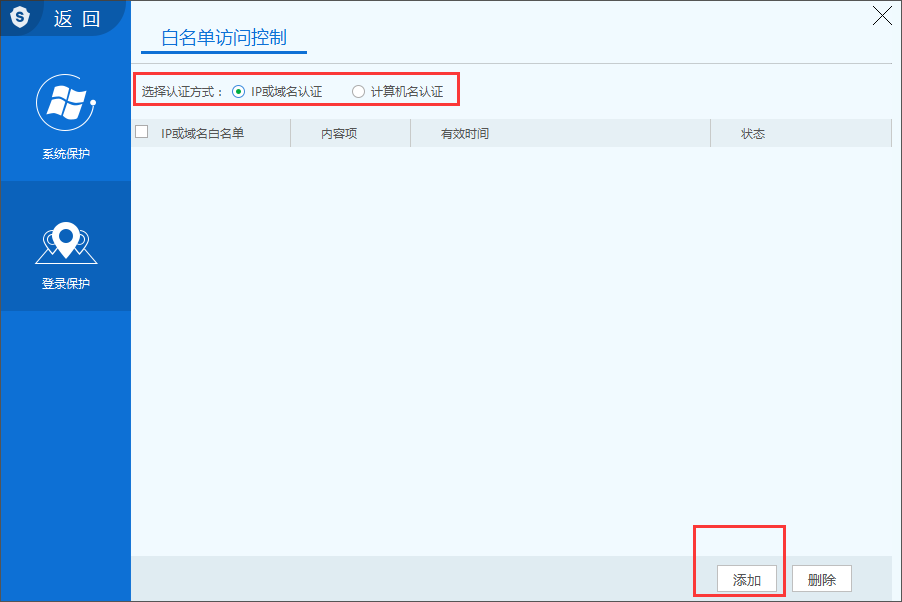902x602 pixels.
Task: Choose the 计算机名认证 radio option
Action: coord(358,92)
